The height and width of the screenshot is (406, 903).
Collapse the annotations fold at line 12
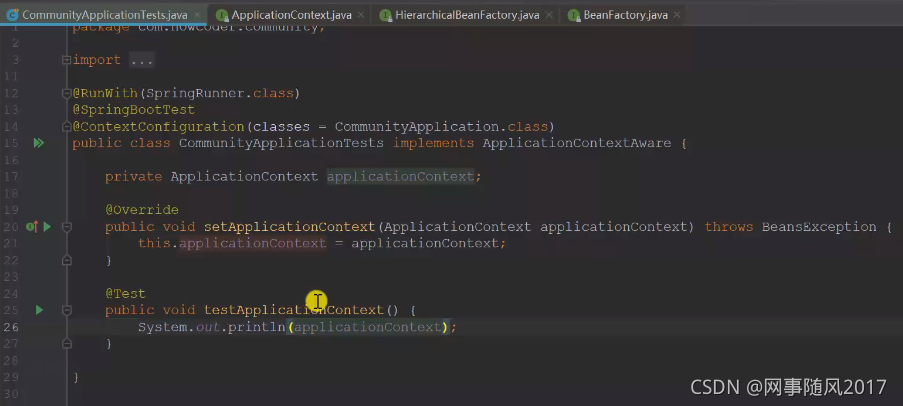(x=67, y=93)
